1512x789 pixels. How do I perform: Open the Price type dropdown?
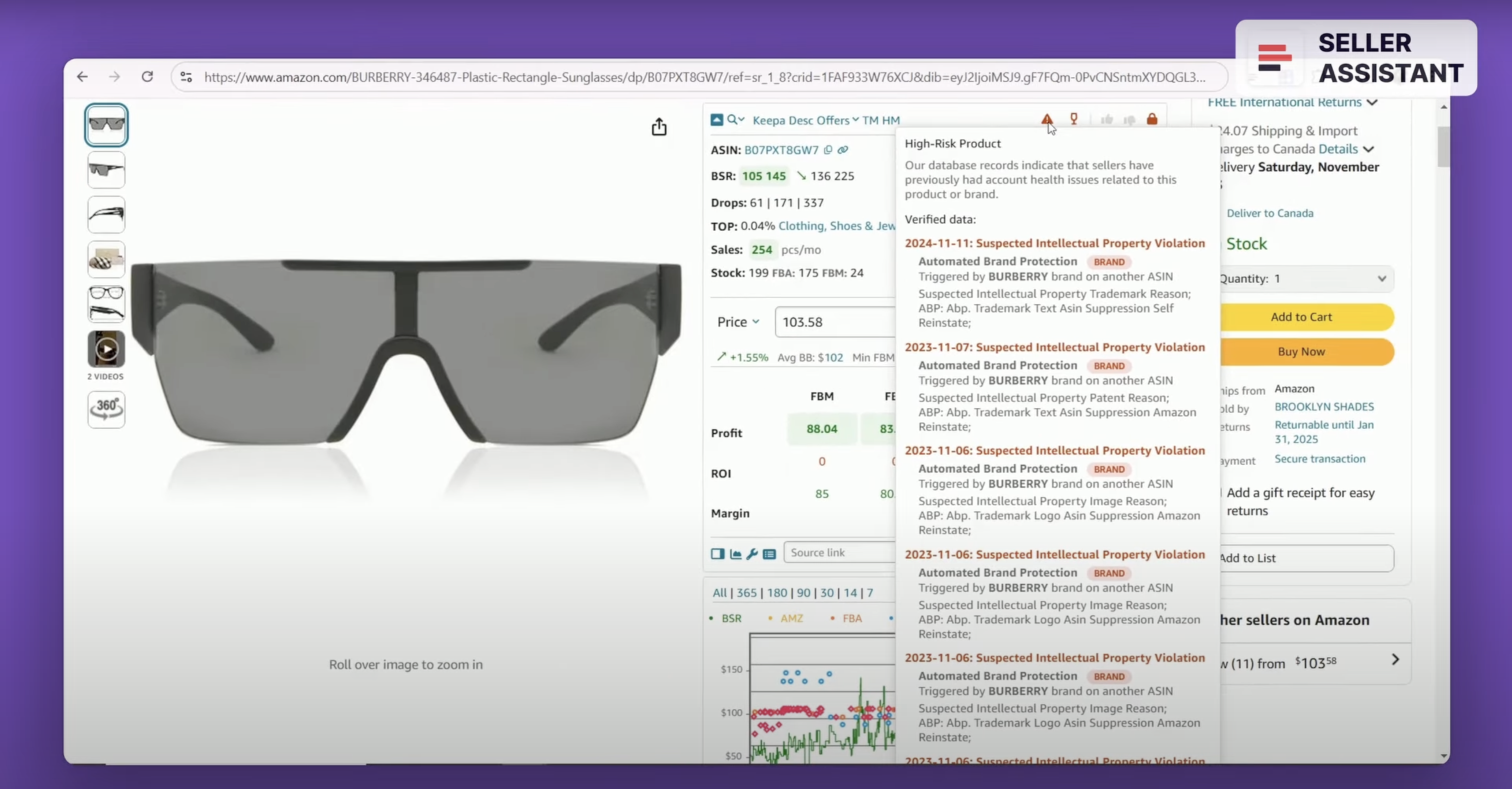(x=738, y=321)
